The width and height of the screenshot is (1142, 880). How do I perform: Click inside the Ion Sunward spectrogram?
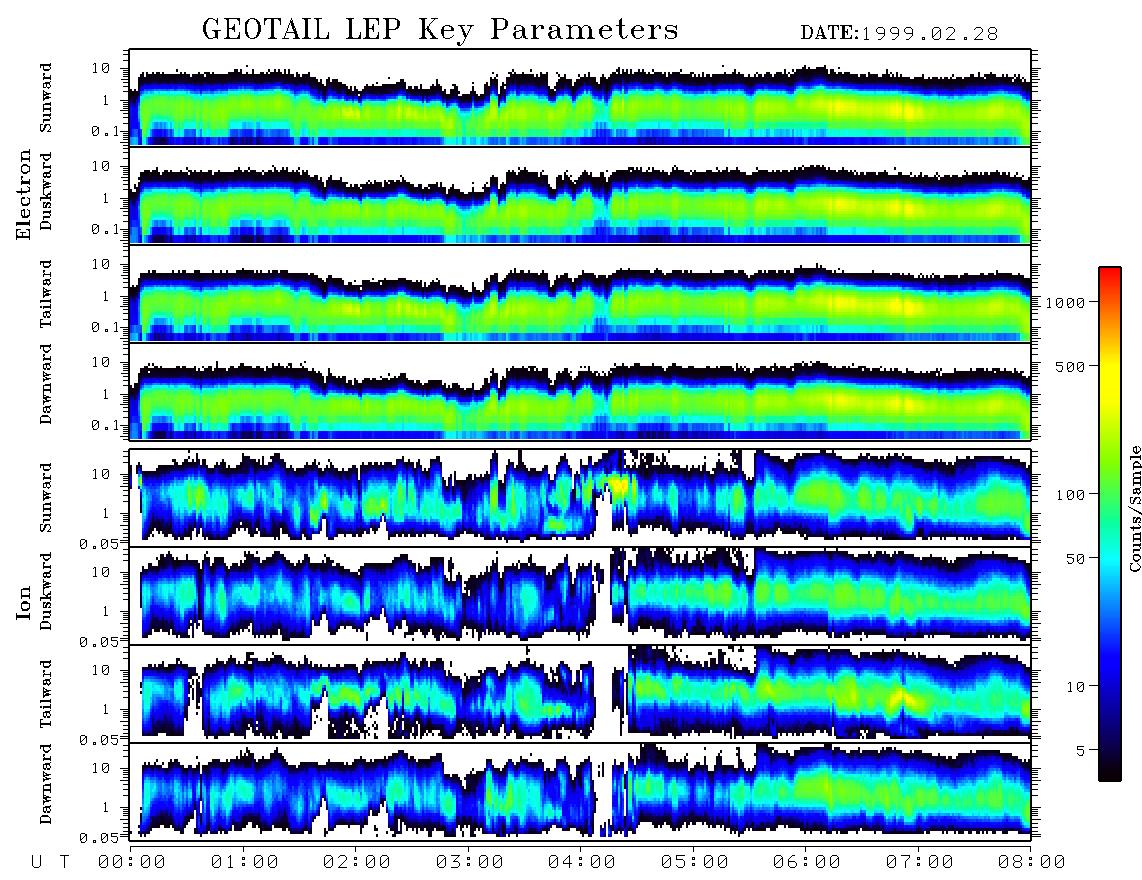[x=580, y=498]
